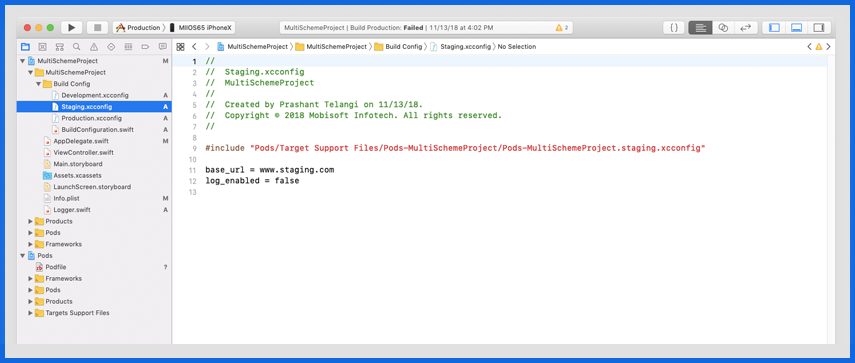855x363 pixels.
Task: Show the Assistant editor
Action: tap(723, 28)
